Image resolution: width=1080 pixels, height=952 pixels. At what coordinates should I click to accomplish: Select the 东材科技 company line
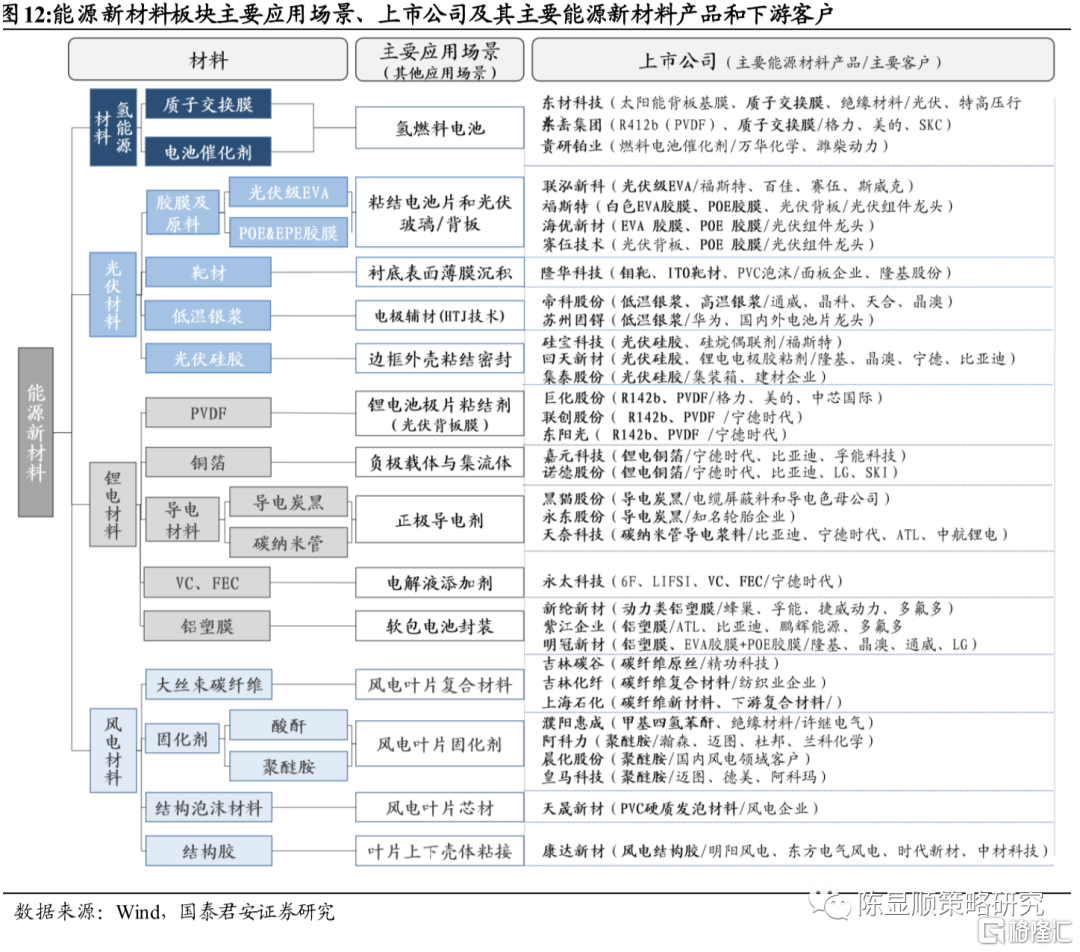tap(781, 103)
